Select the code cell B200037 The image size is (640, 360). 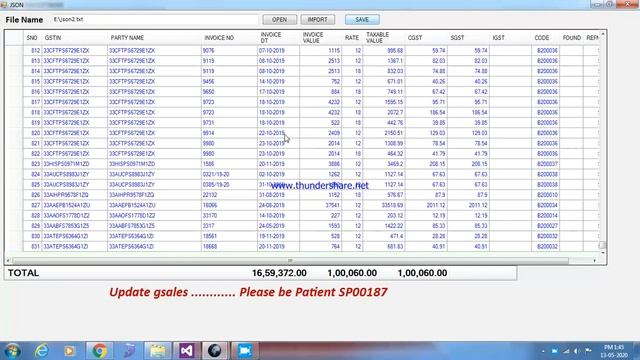(x=545, y=164)
